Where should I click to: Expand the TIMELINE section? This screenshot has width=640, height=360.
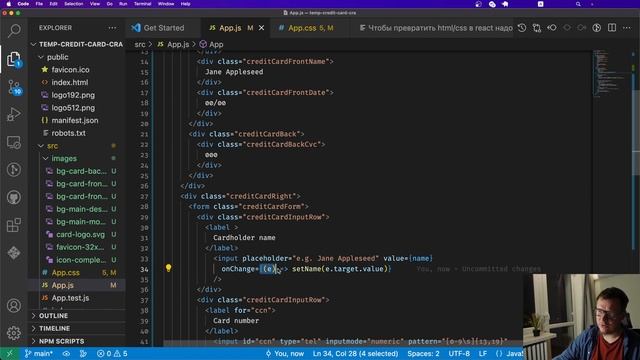(77, 329)
